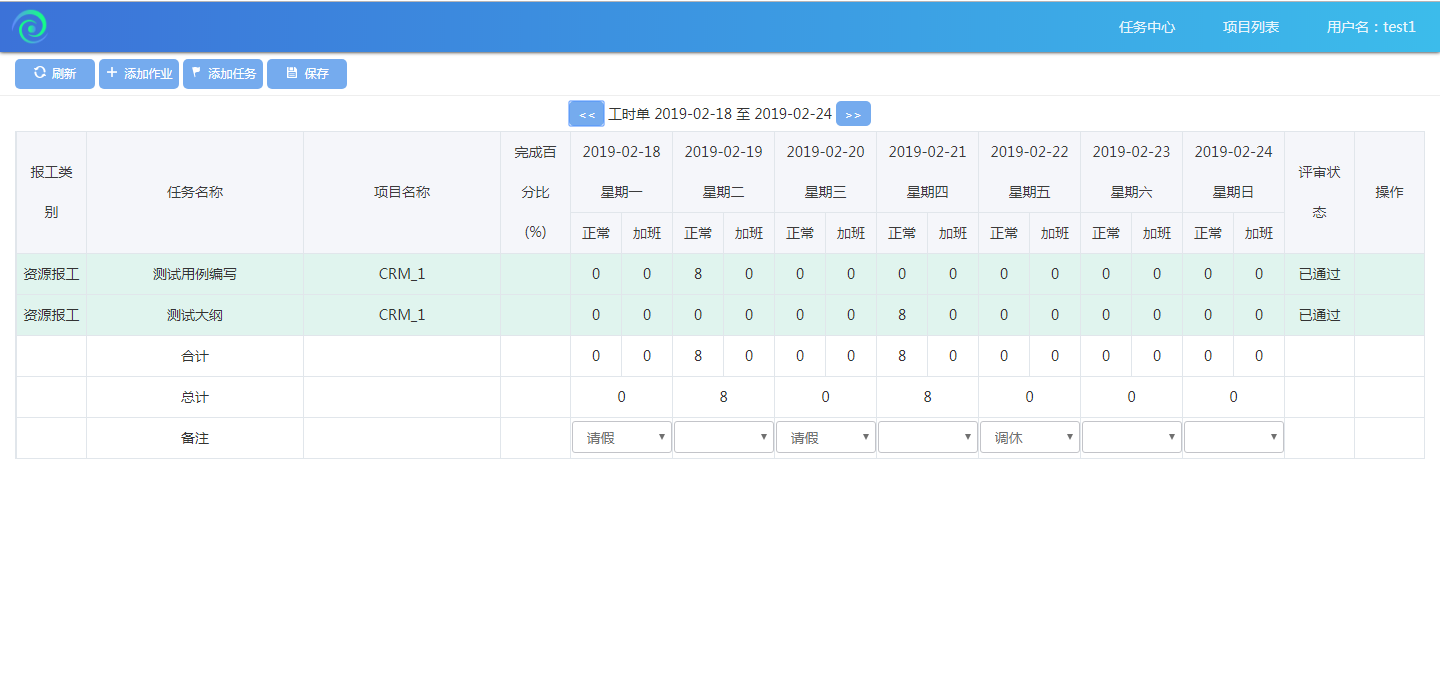
Task: Open remark dropdown for 2019-02-22 (调休)
Action: click(1029, 437)
